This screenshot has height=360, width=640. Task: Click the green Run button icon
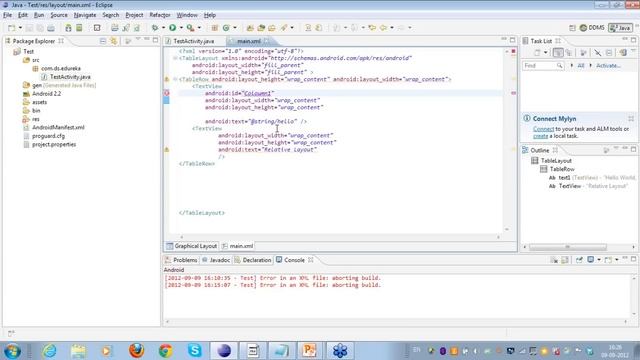[x=173, y=28]
